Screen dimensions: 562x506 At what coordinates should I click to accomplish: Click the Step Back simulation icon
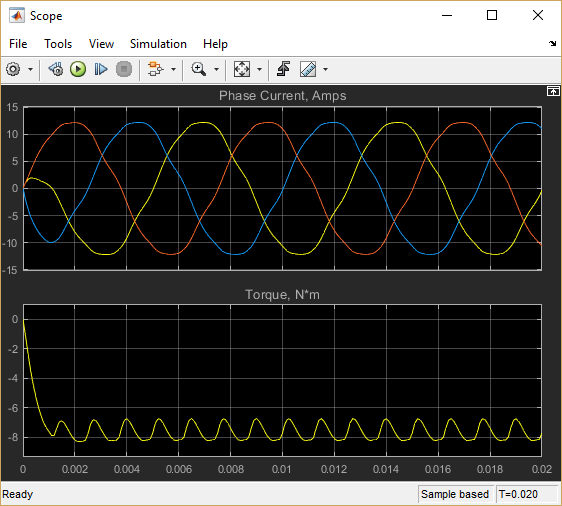(x=56, y=69)
